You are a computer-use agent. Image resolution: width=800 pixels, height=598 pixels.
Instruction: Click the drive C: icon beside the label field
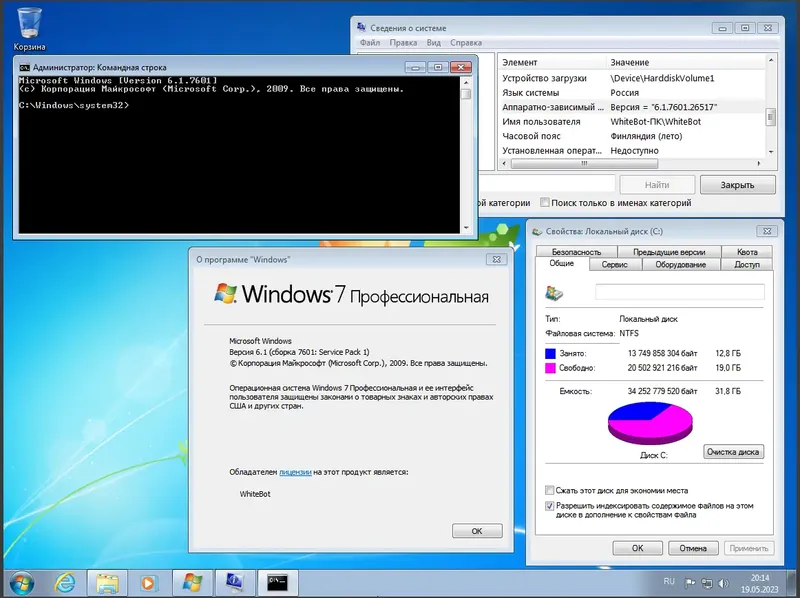[554, 293]
